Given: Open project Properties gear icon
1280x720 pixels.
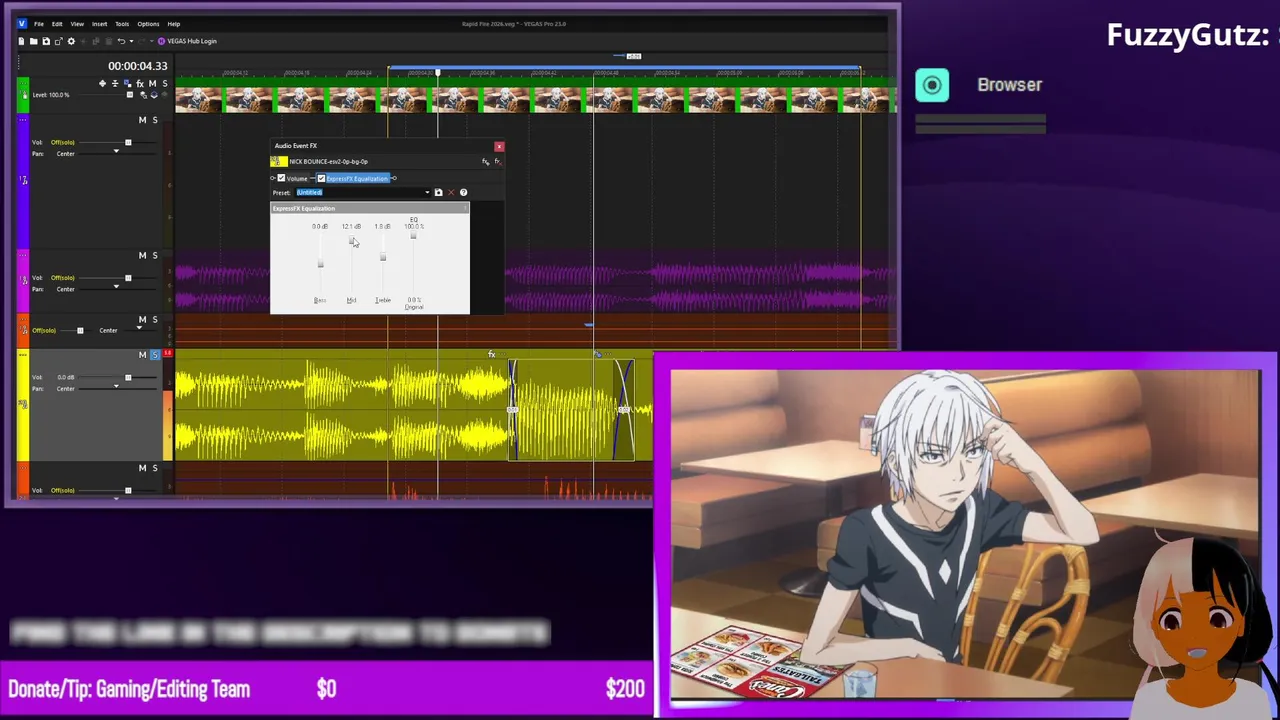Looking at the screenshot, I should click(x=71, y=41).
